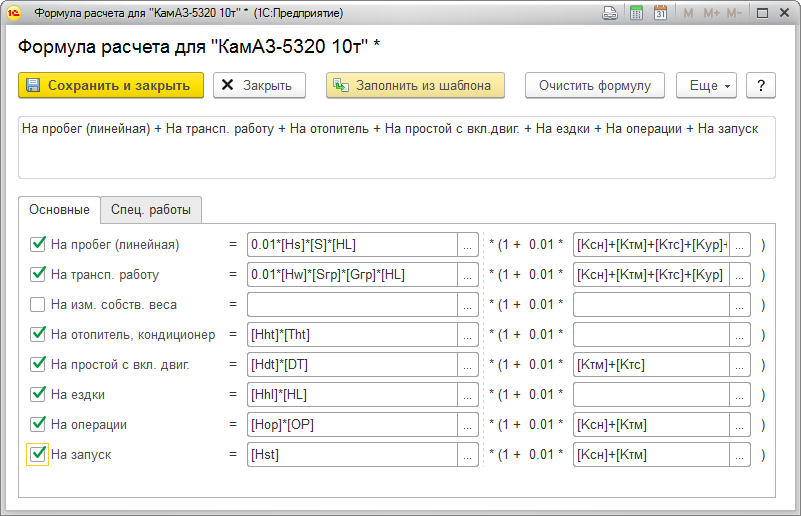Uncheck На простой с вкл. двиг. checkbox
The image size is (801, 516).
38,364
